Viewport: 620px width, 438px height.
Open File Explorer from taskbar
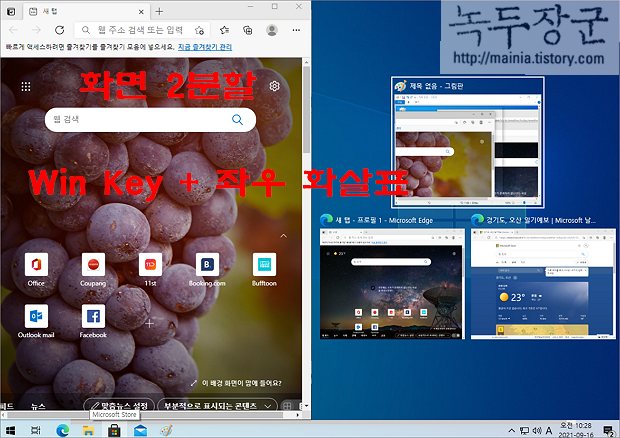(88, 430)
